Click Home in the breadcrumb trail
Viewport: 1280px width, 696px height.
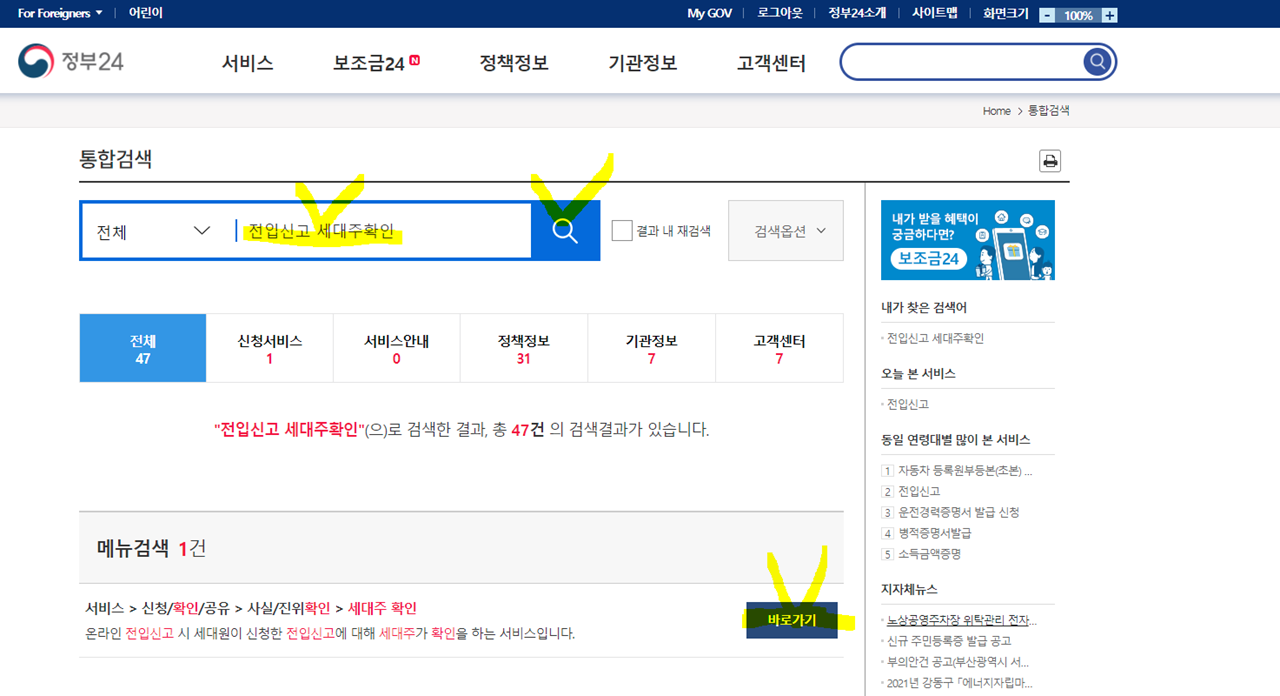pyautogui.click(x=996, y=111)
